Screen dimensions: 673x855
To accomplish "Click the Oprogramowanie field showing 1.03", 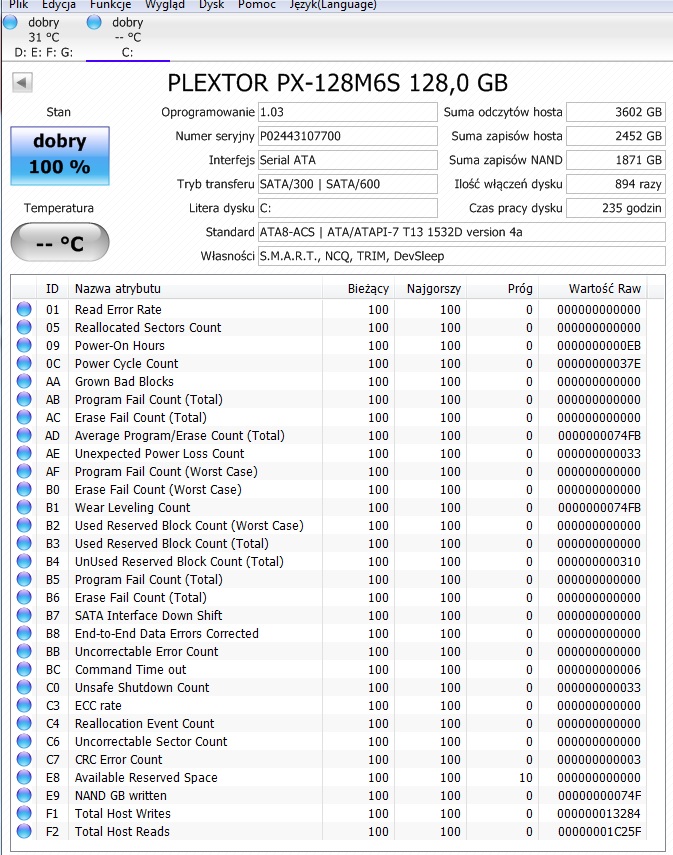I will pos(347,112).
